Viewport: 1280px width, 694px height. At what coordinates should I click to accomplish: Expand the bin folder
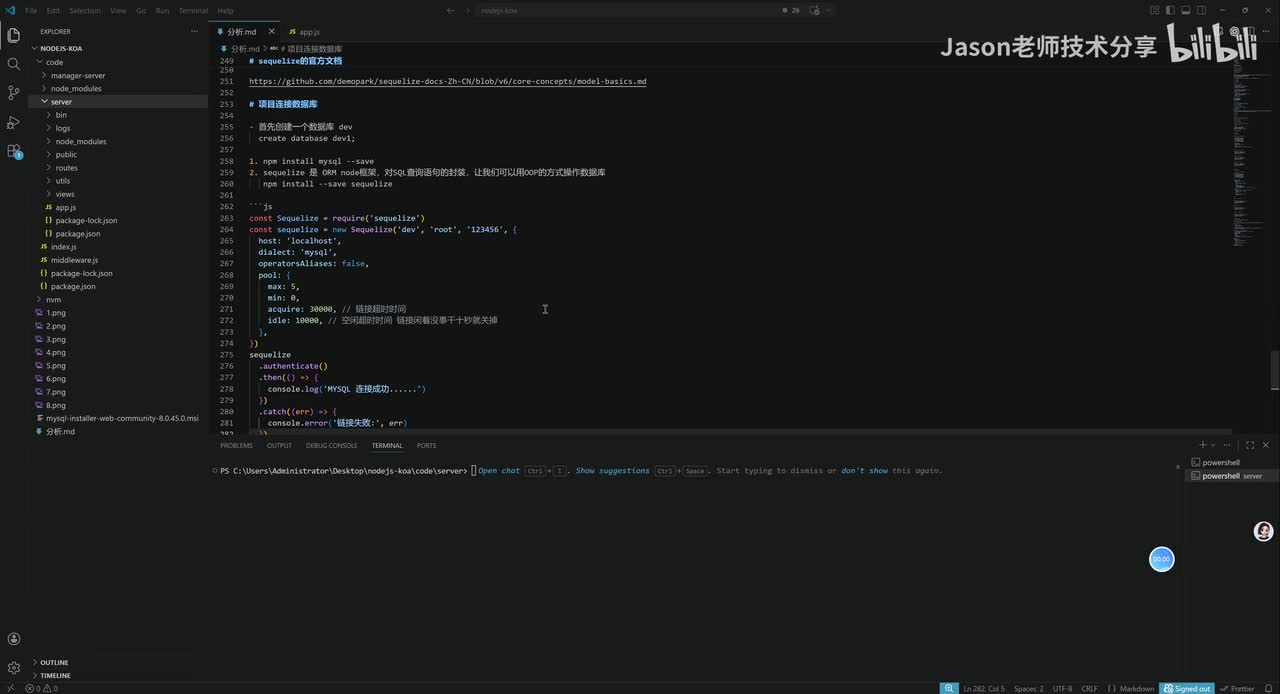click(x=118, y=115)
